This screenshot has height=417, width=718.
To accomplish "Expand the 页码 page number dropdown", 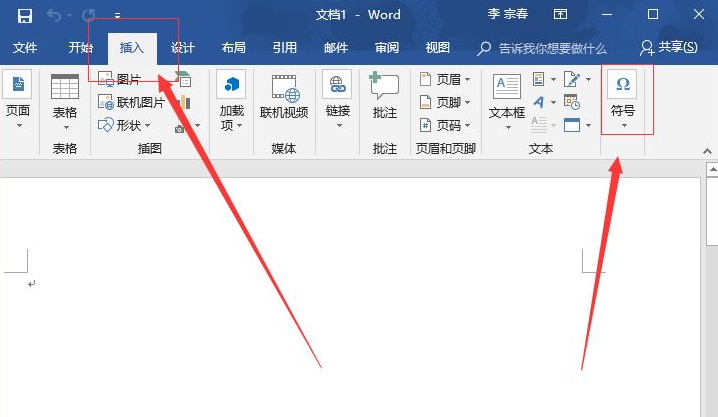I will (445, 125).
